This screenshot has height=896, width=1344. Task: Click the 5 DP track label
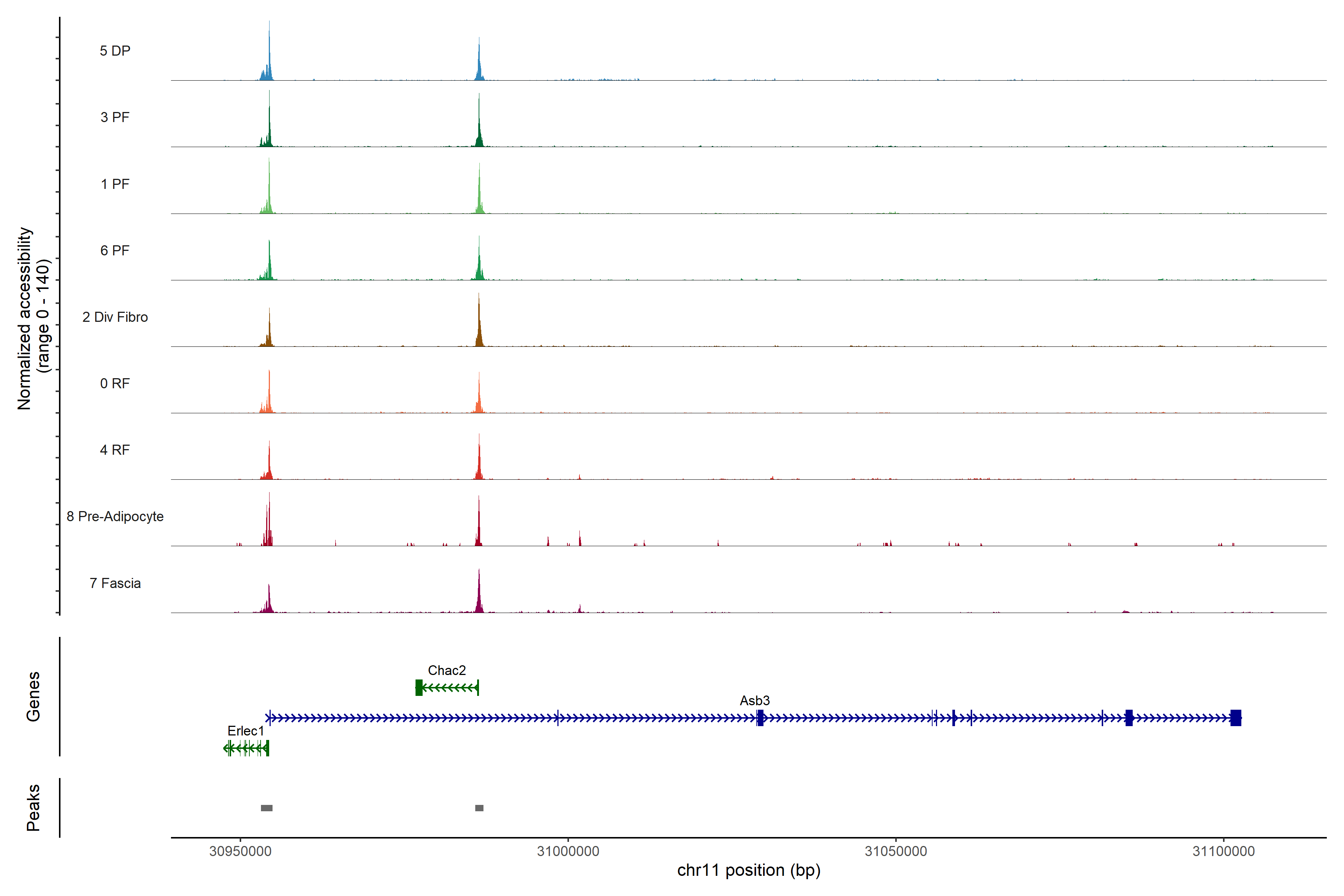pos(115,51)
